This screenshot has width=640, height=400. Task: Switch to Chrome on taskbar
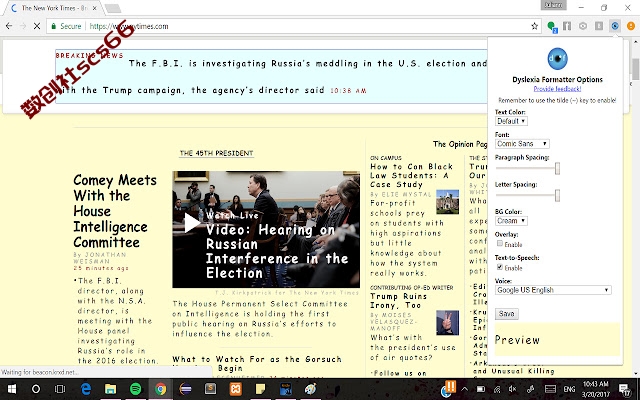160,389
